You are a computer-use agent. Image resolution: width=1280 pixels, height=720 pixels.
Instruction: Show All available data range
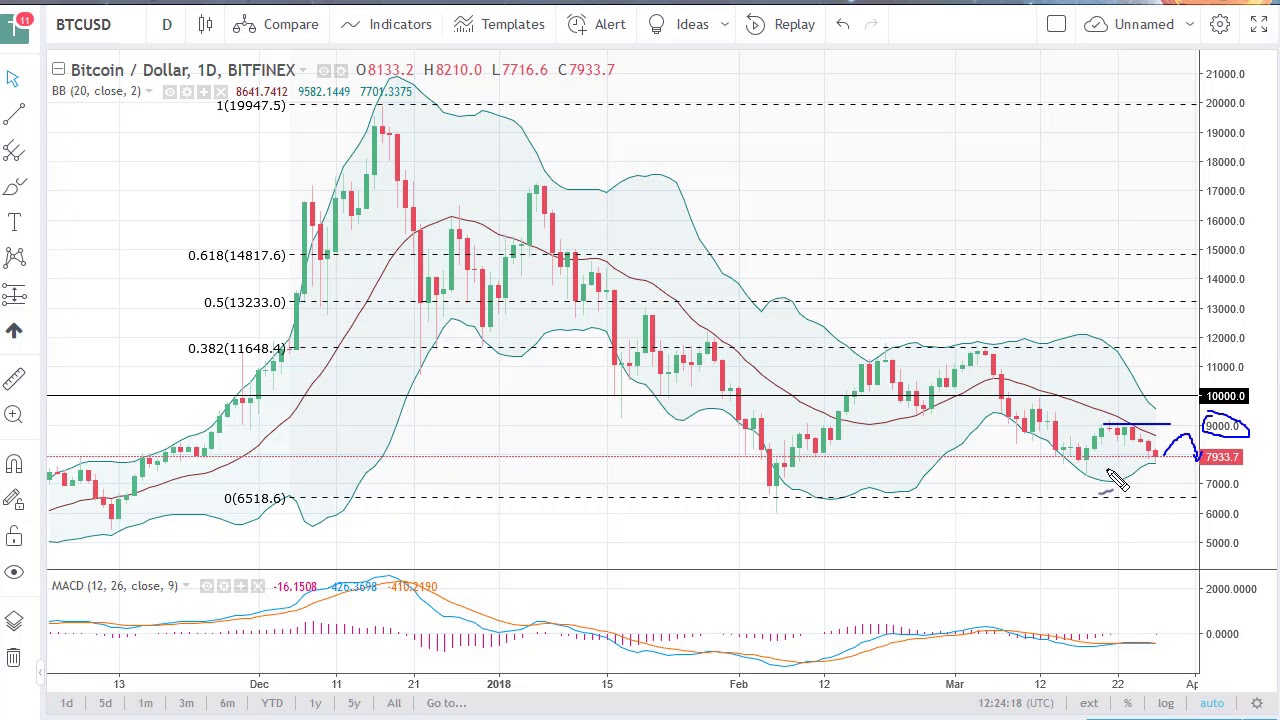click(394, 703)
